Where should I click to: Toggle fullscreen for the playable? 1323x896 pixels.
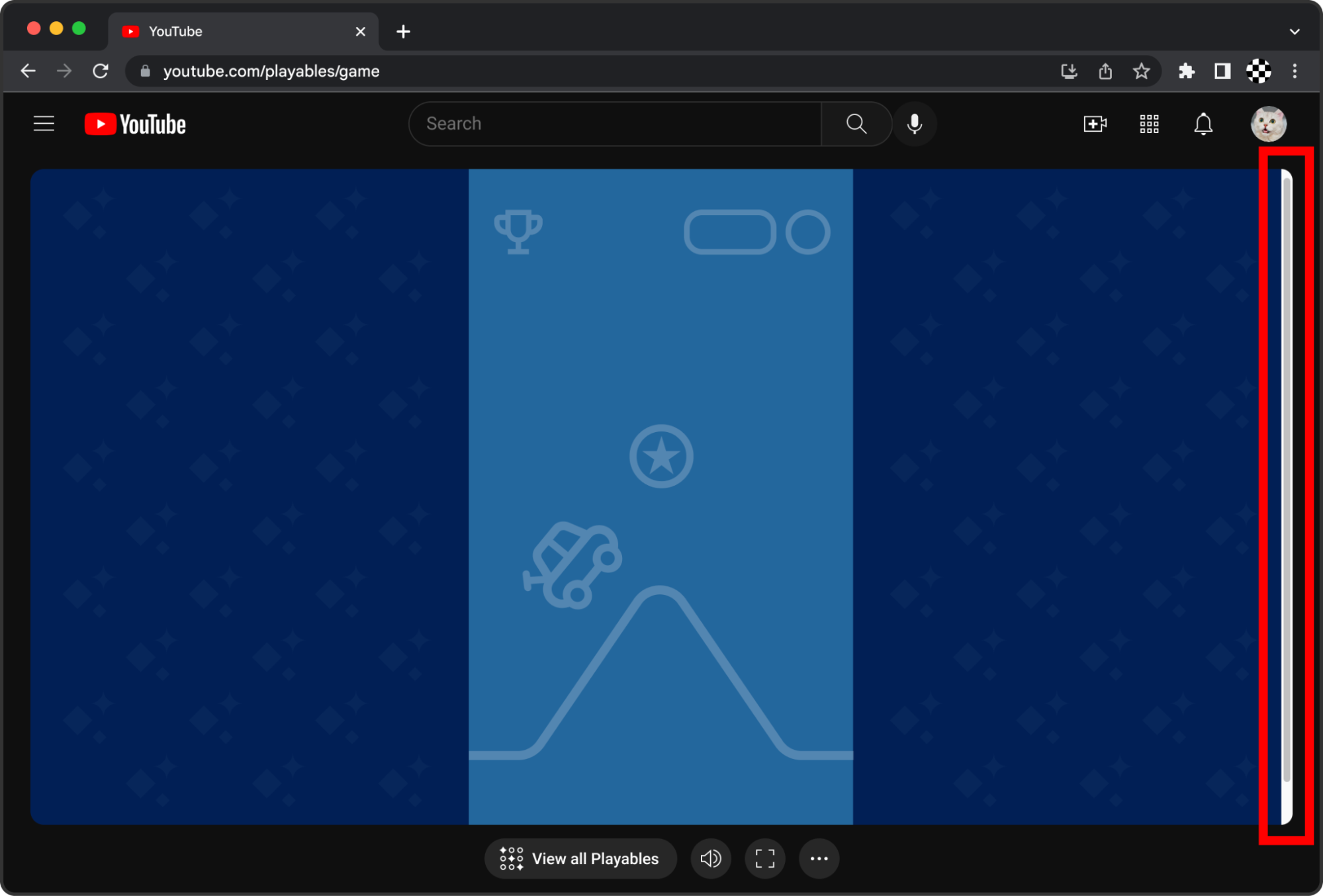click(x=764, y=858)
